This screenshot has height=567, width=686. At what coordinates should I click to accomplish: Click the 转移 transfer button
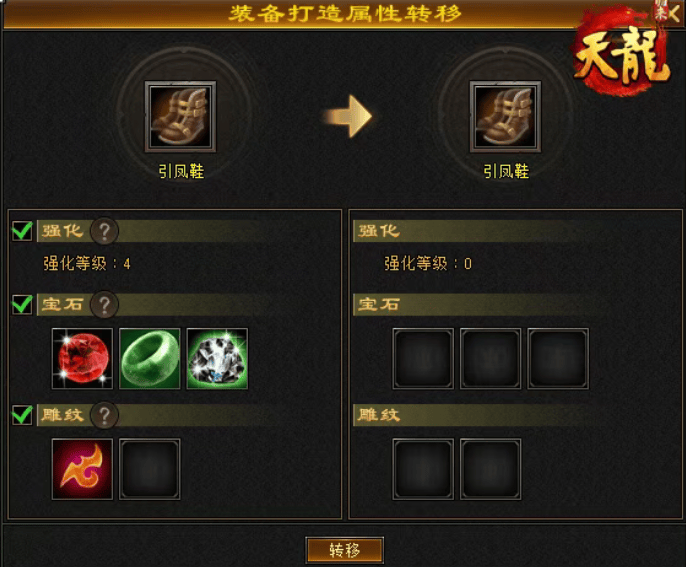[x=345, y=550]
